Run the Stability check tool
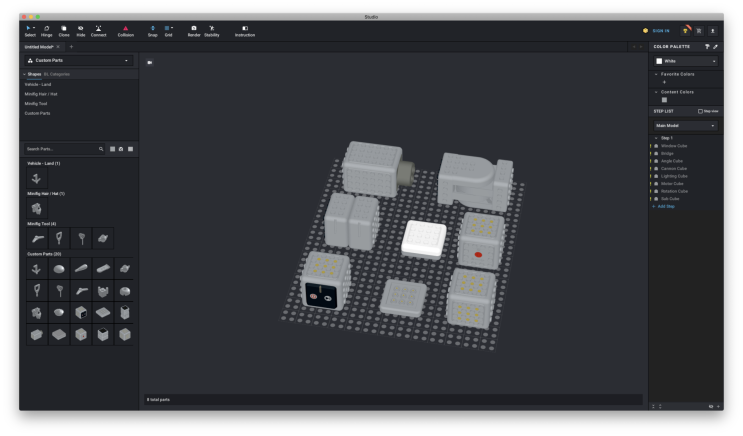This screenshot has width=743, height=436. click(212, 30)
